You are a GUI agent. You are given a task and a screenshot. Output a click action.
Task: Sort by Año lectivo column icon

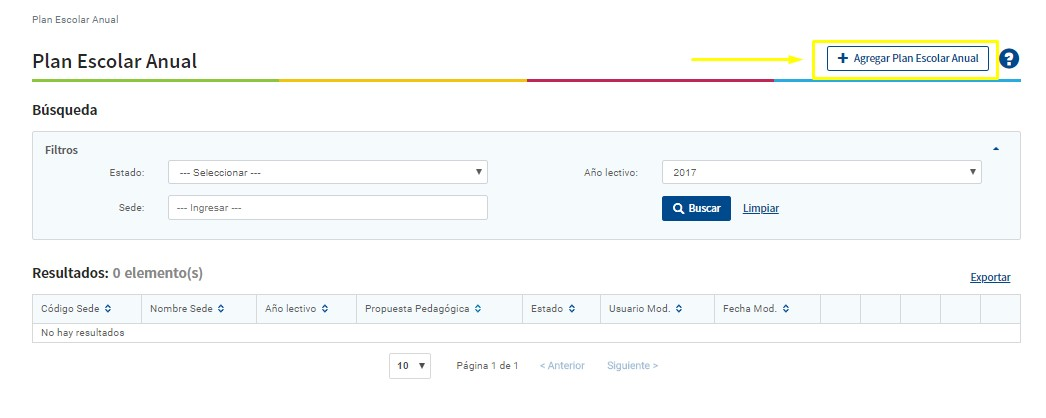[325, 309]
